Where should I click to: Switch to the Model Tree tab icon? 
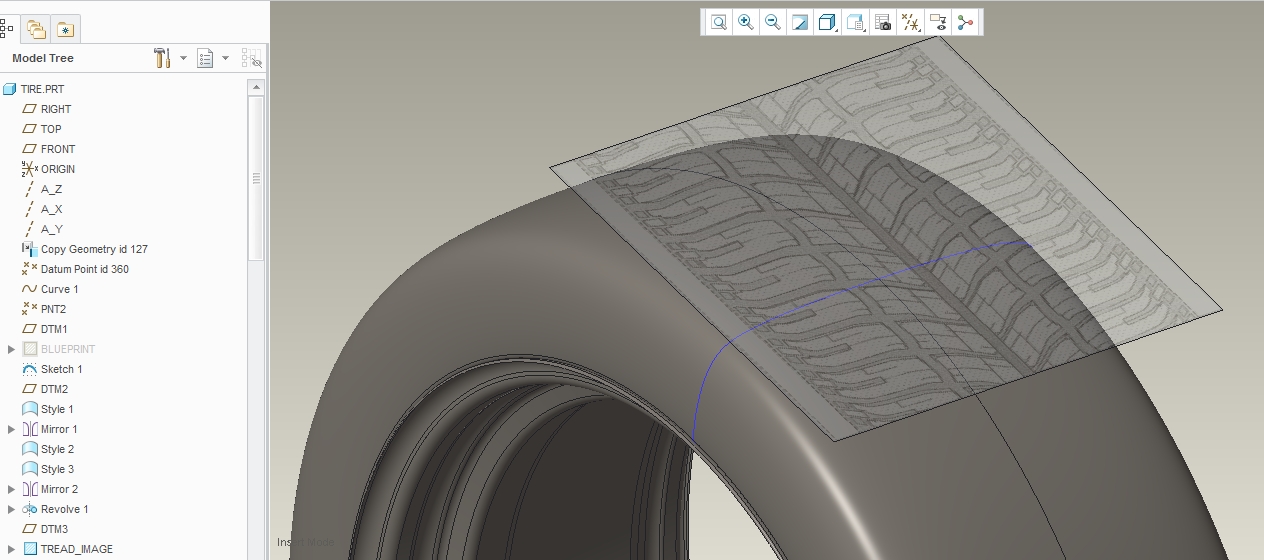coord(7,29)
